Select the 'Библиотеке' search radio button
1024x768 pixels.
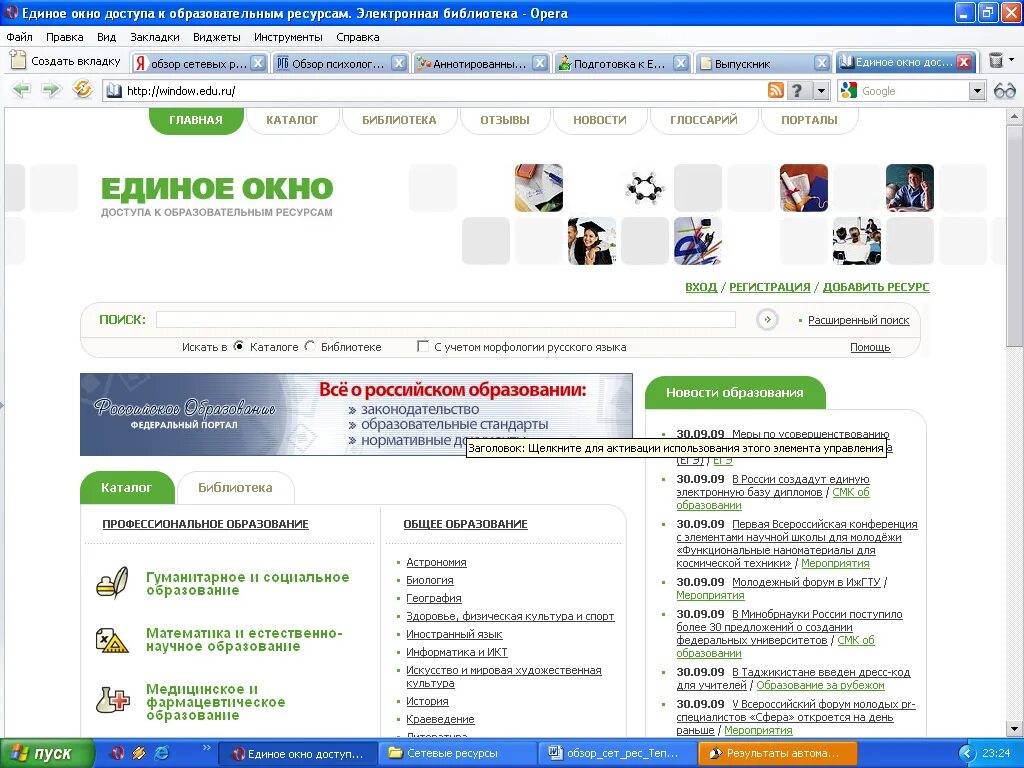tap(310, 346)
